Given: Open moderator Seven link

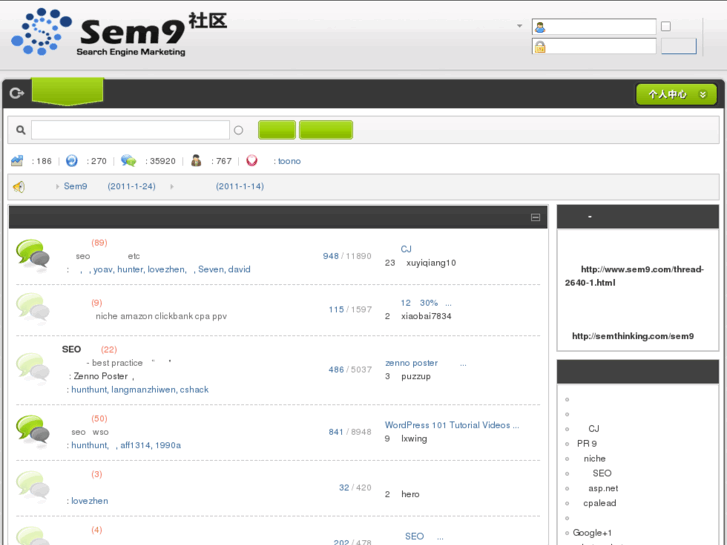Looking at the screenshot, I should [x=211, y=269].
